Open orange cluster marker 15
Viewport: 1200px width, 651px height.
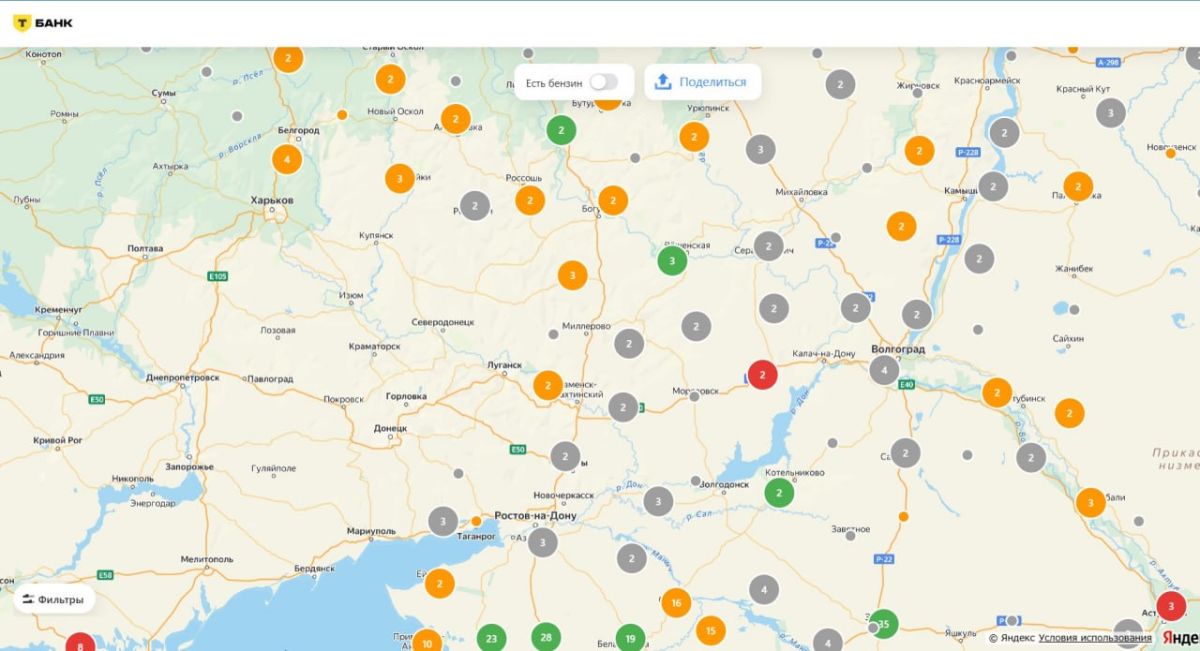(710, 630)
